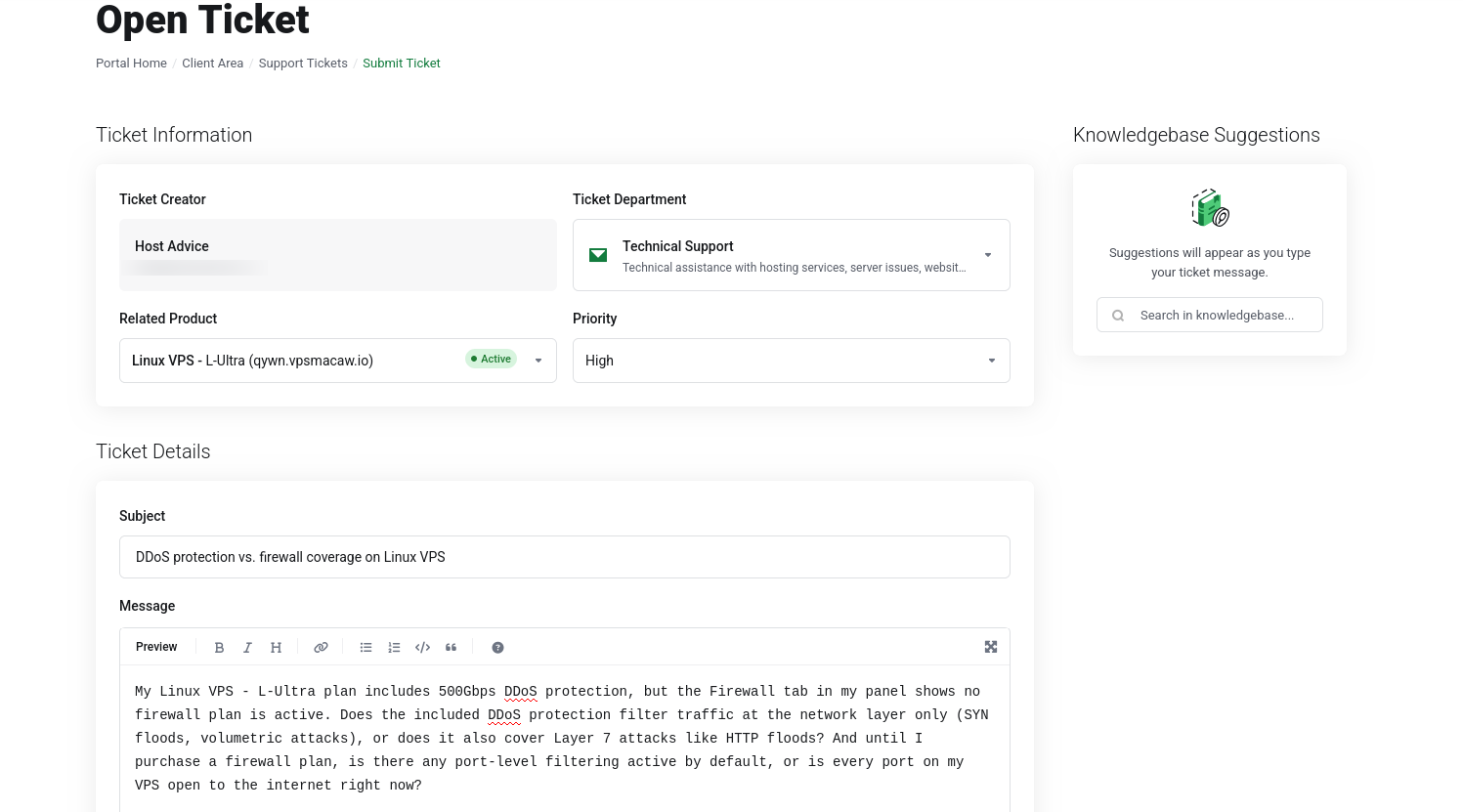Insert code block in the message
1463x812 pixels.
[422, 648]
